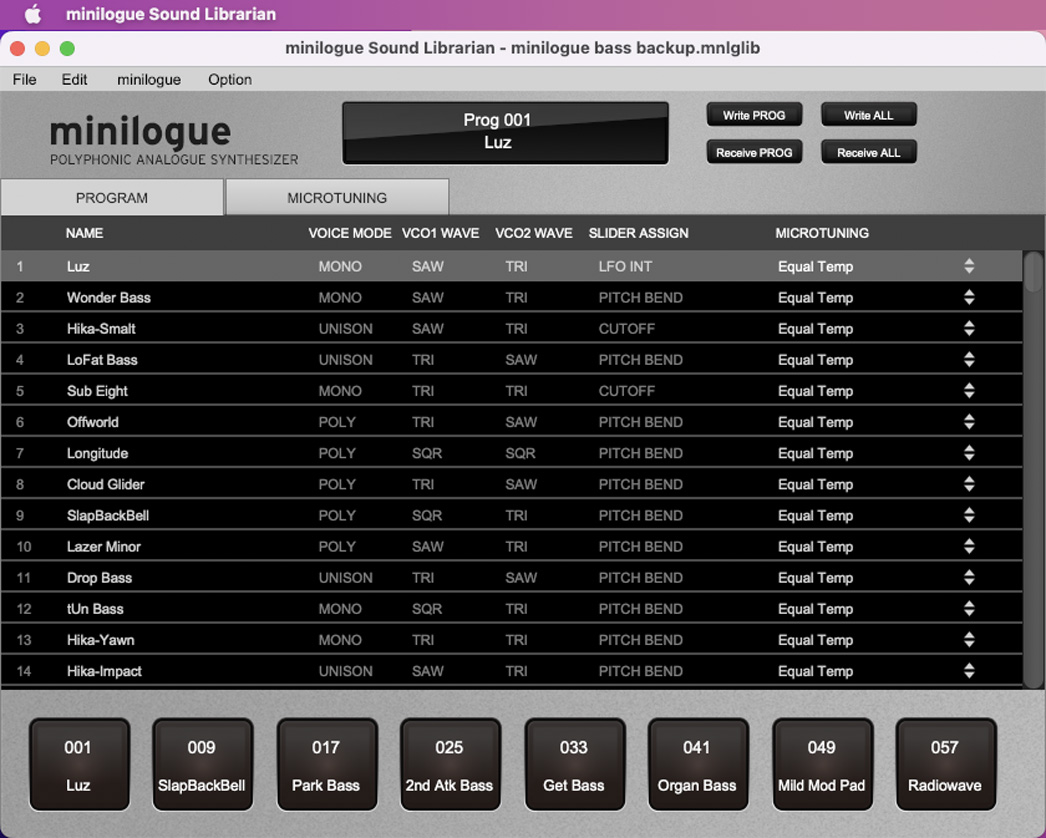This screenshot has height=838, width=1046.
Task: Click CUTOFF slider assign for Sub Eight
Action: [x=626, y=390]
